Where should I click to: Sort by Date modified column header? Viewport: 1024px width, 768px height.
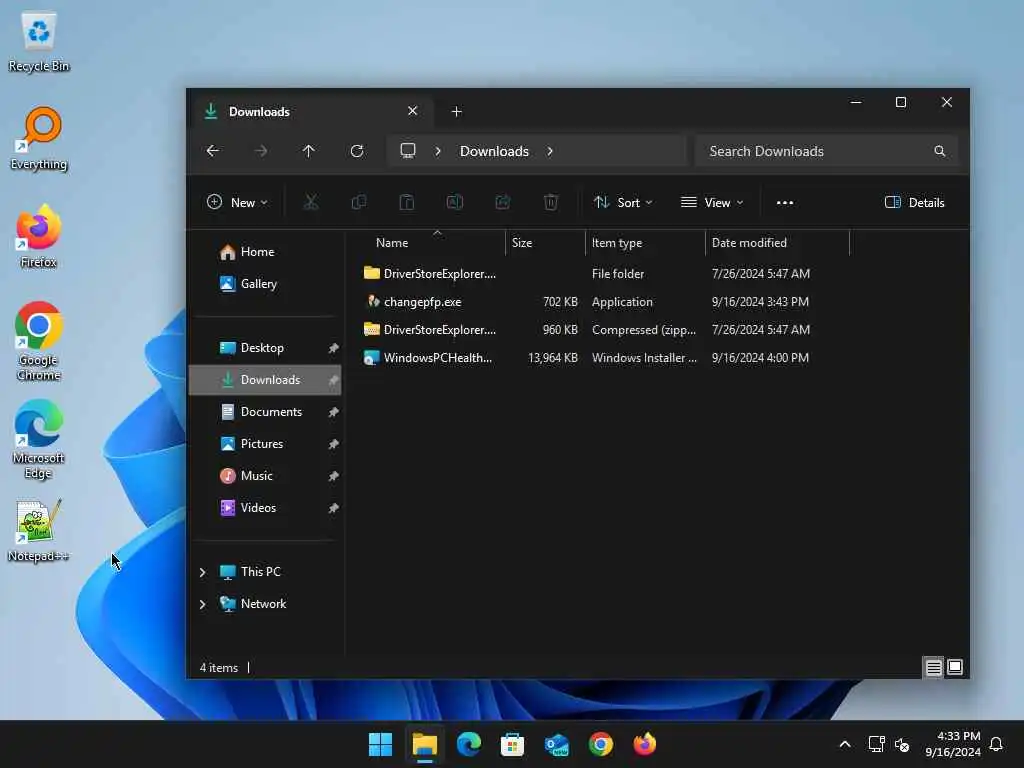(x=749, y=243)
